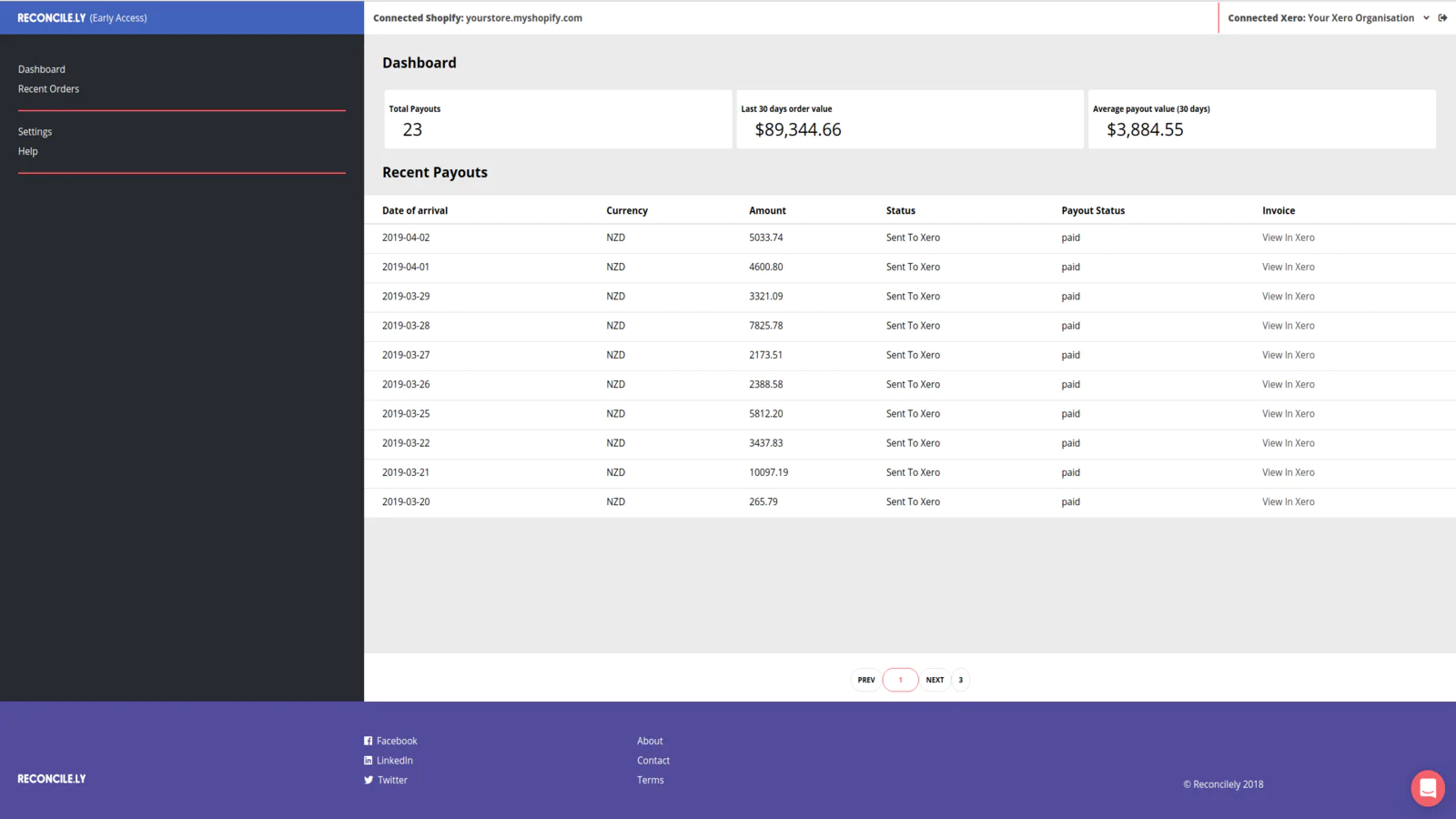
Task: Open the Dashboard sidebar item
Action: pos(42,69)
